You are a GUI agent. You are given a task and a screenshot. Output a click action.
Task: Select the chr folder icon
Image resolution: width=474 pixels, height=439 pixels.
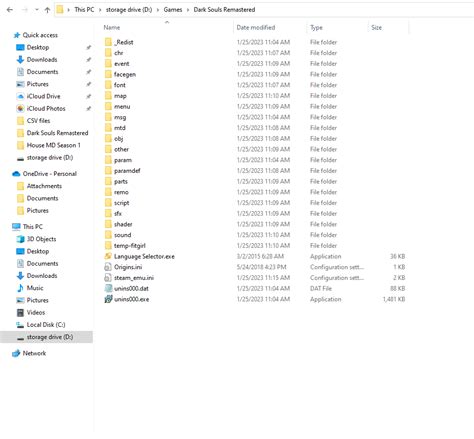[x=108, y=53]
